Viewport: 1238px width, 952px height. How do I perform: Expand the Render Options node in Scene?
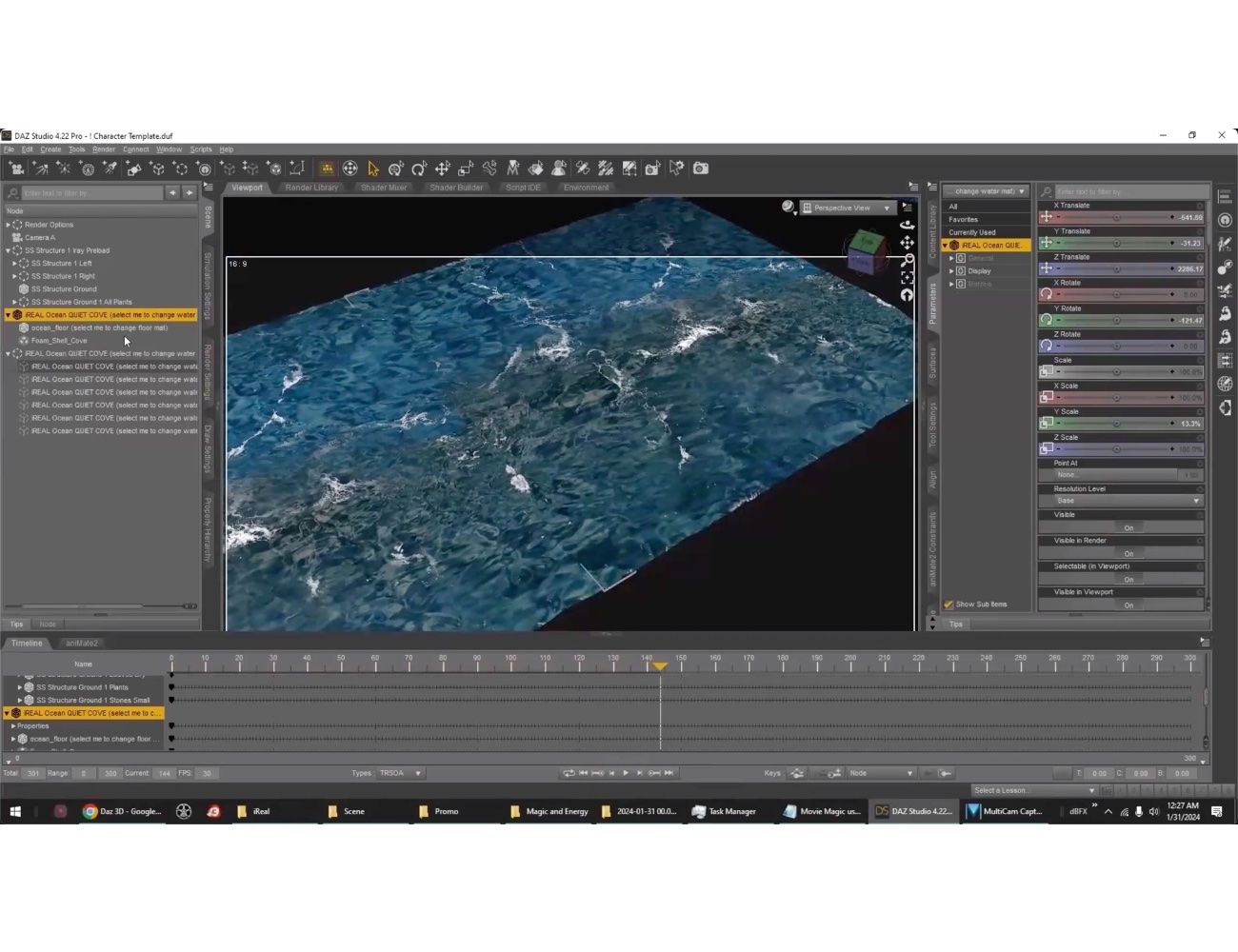(x=9, y=225)
